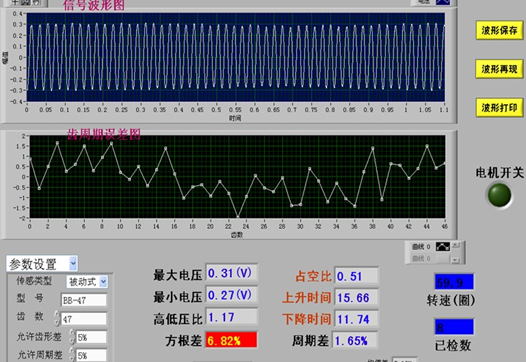
Task: Click the 波形再现 yellow button
Action: (499, 69)
